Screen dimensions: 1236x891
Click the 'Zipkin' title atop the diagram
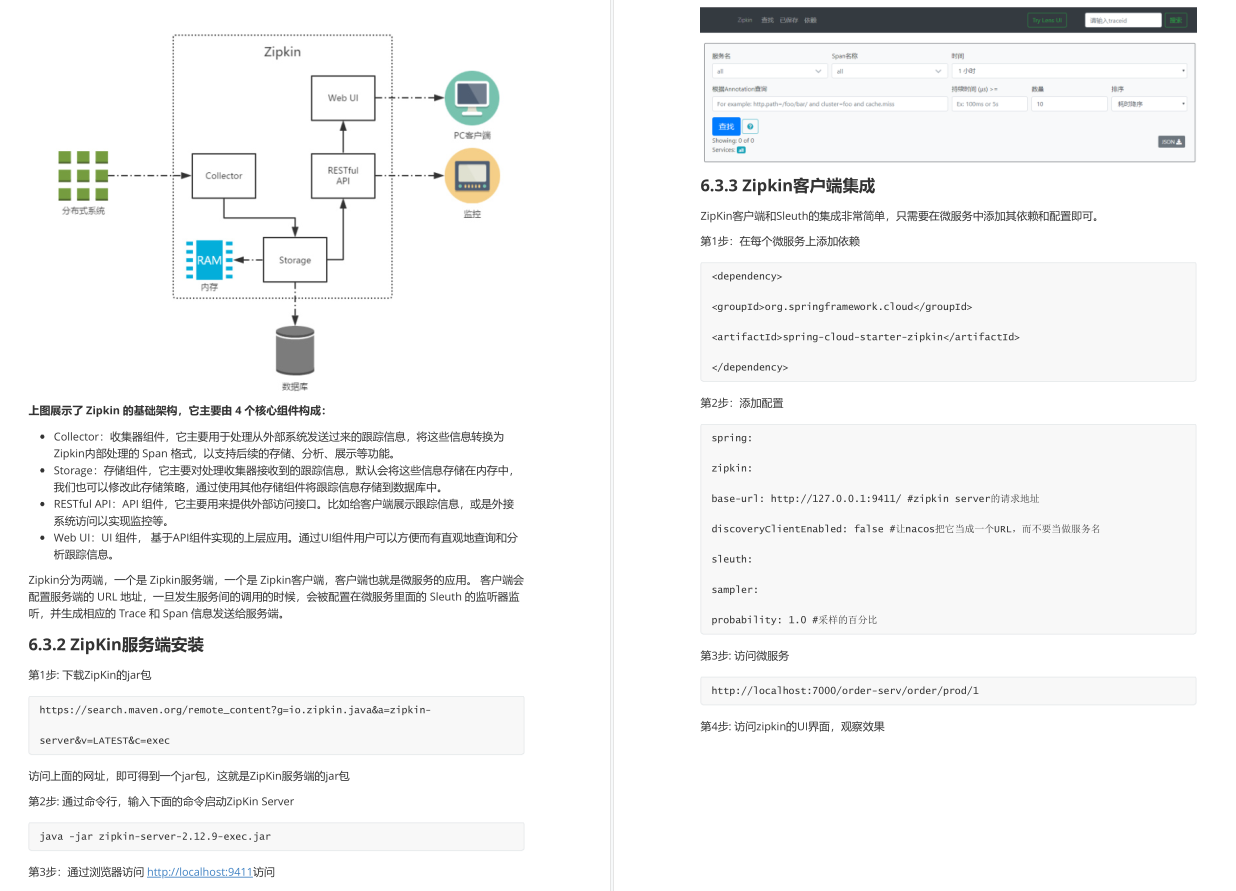(282, 51)
